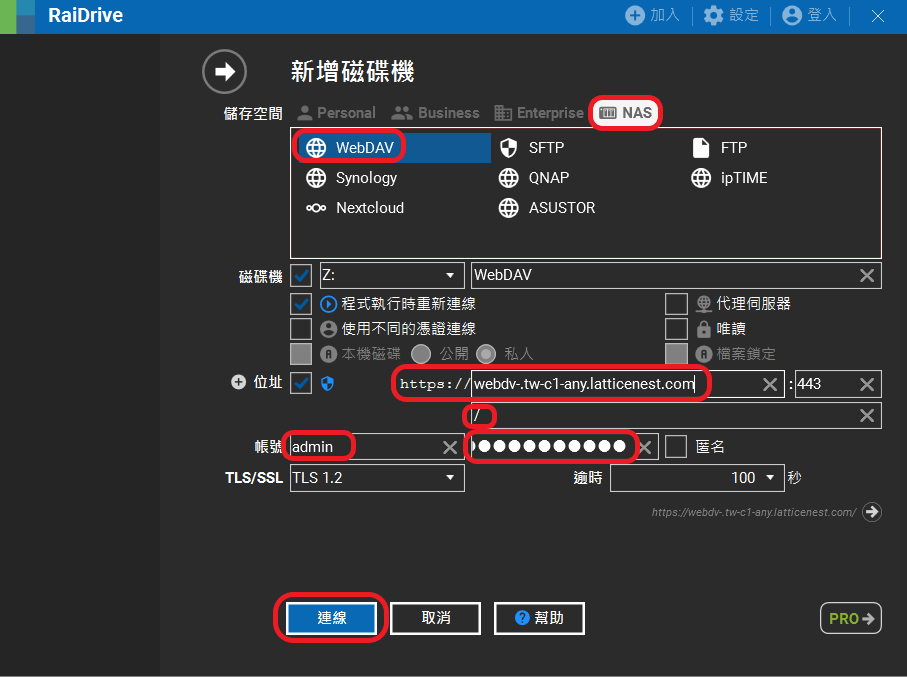The height and width of the screenshot is (677, 907).
Task: Open URL via arrow icon next to link
Action: pyautogui.click(x=872, y=512)
